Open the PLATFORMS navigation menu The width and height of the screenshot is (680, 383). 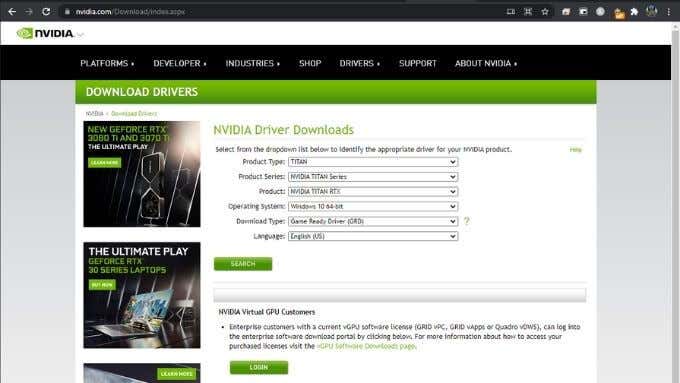107,63
